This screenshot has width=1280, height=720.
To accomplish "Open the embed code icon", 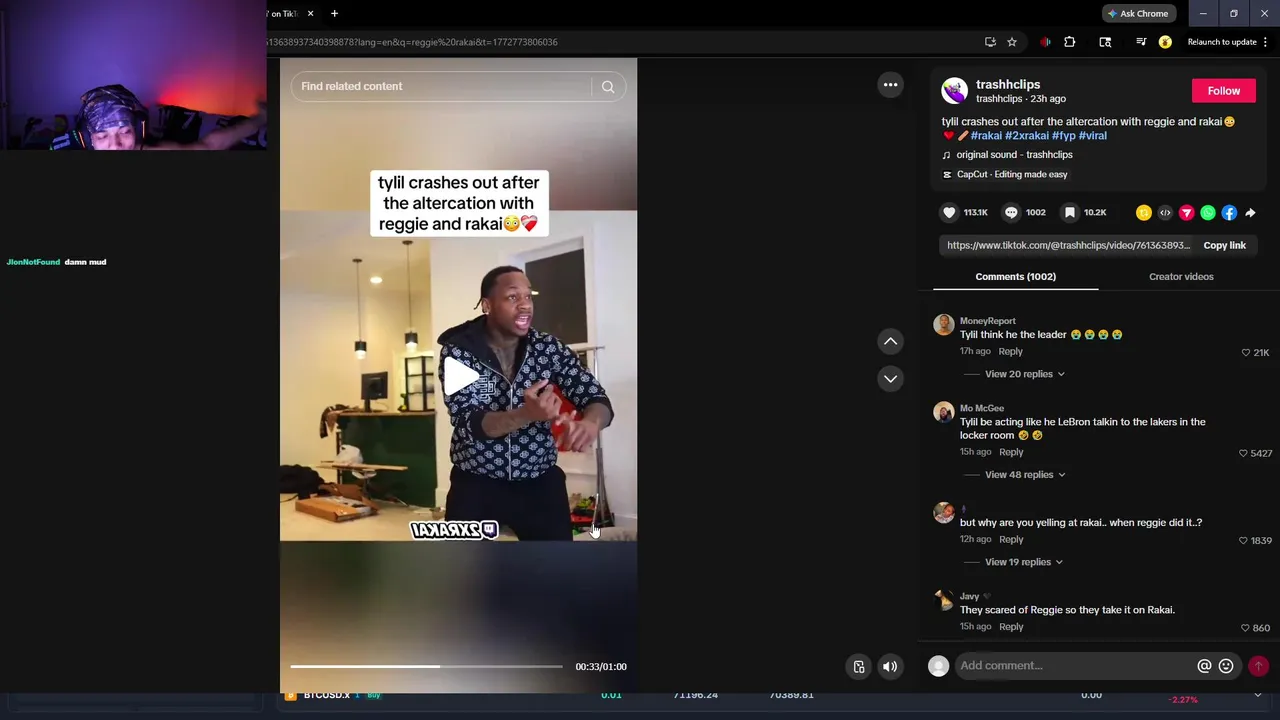I will pyautogui.click(x=1165, y=212).
